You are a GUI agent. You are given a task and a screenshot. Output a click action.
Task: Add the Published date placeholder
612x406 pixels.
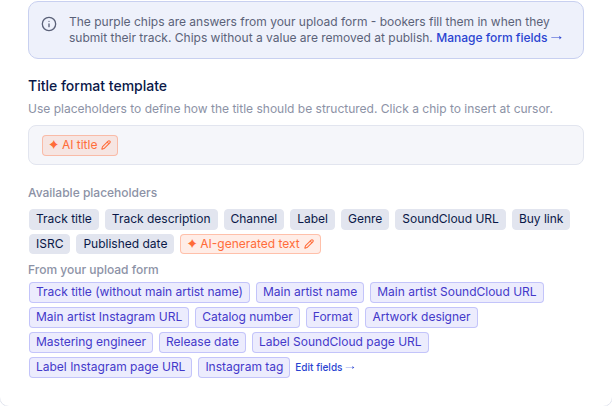[x=125, y=244]
